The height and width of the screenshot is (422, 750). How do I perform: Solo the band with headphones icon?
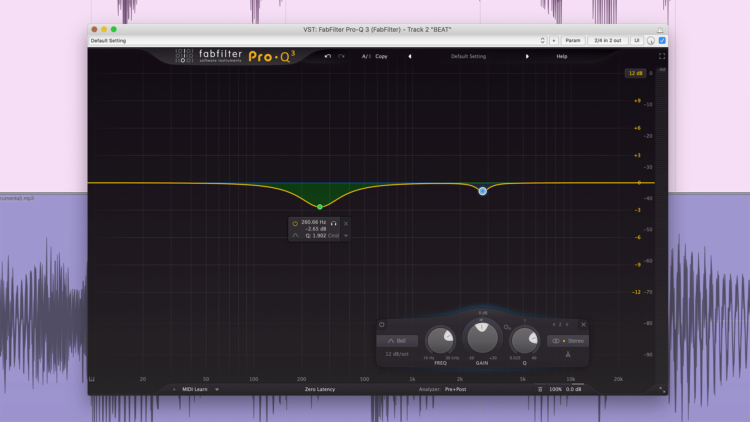pos(333,223)
